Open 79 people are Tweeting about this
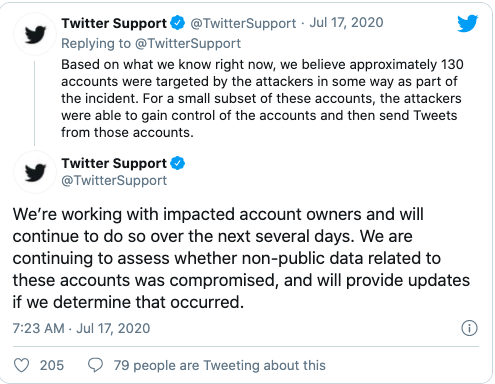This screenshot has width=495, height=384. coord(220,365)
